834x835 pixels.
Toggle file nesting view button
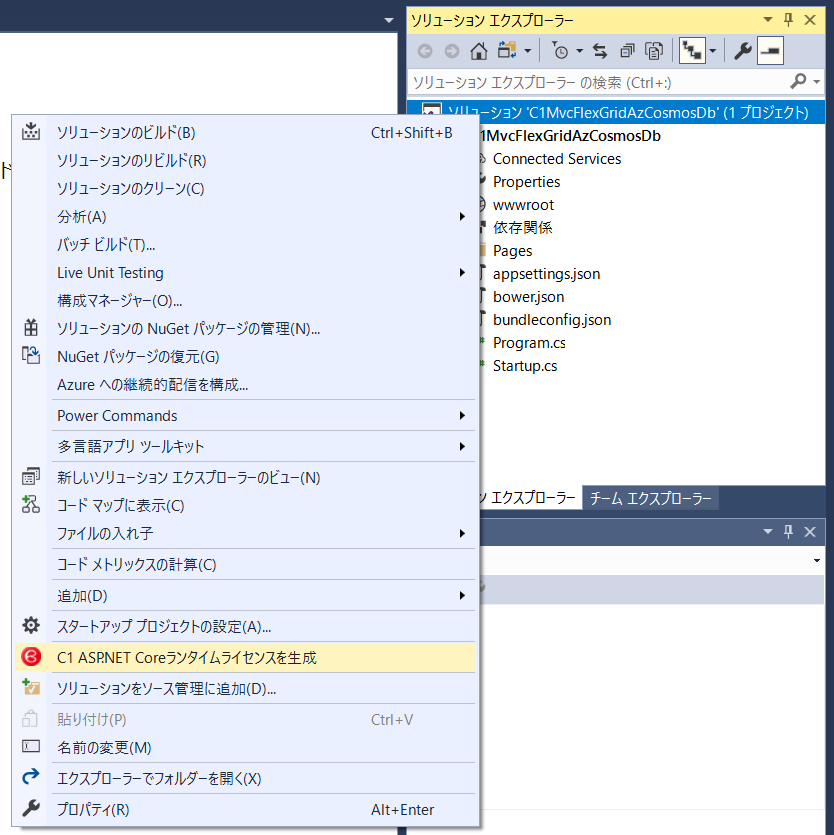692,51
